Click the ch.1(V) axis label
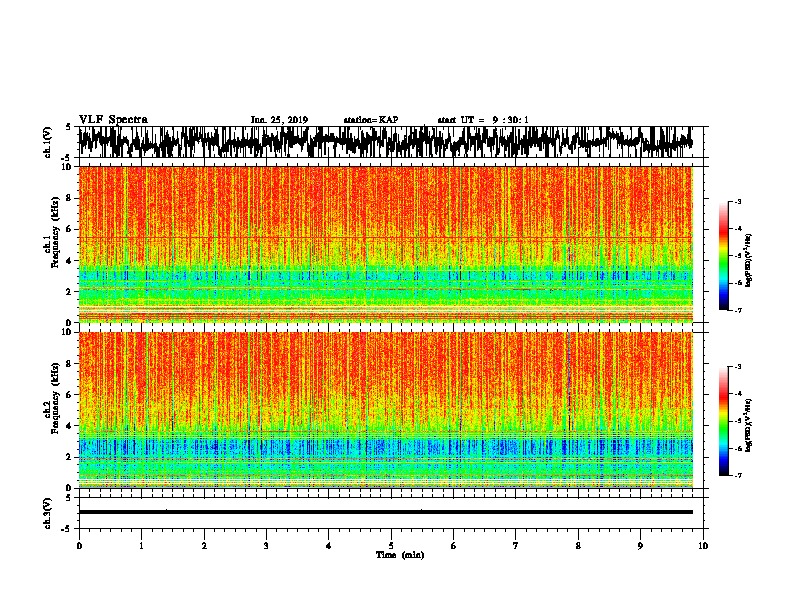 [48, 142]
